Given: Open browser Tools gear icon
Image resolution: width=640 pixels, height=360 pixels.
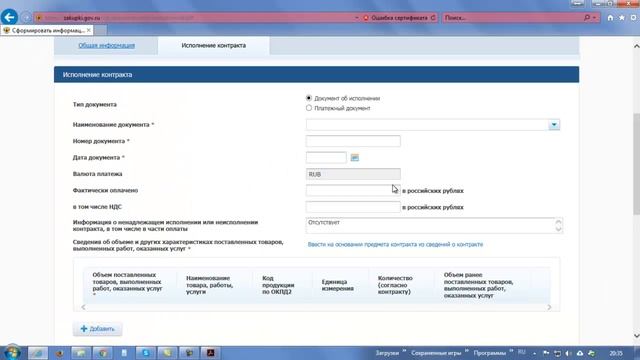Looking at the screenshot, I should (x=633, y=18).
